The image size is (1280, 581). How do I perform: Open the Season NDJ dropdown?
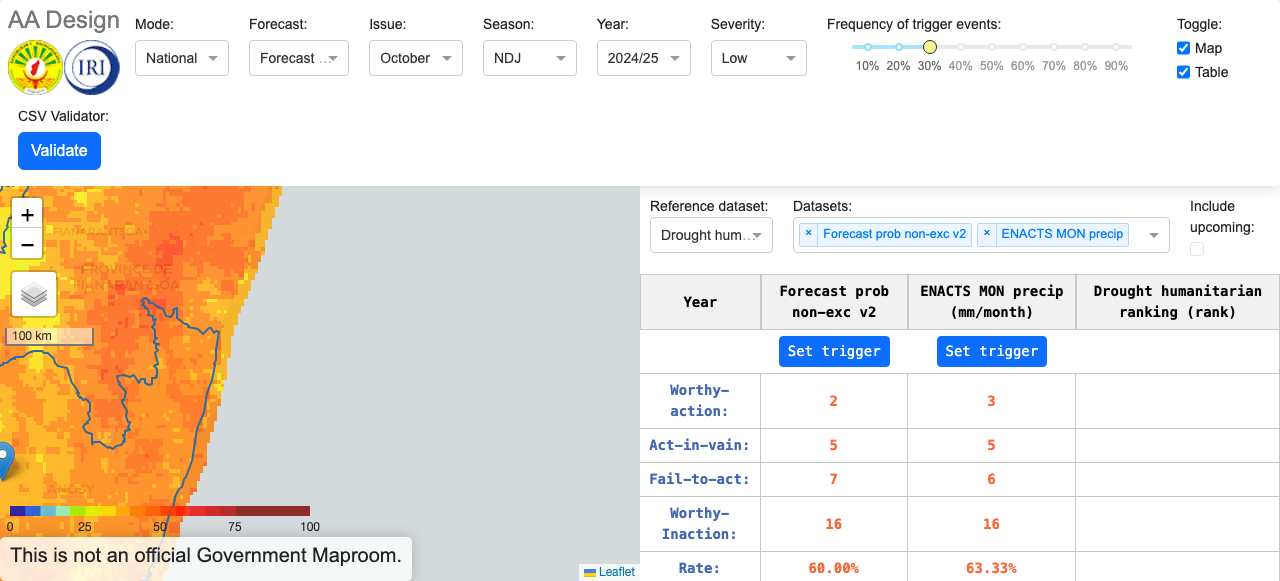click(x=529, y=58)
